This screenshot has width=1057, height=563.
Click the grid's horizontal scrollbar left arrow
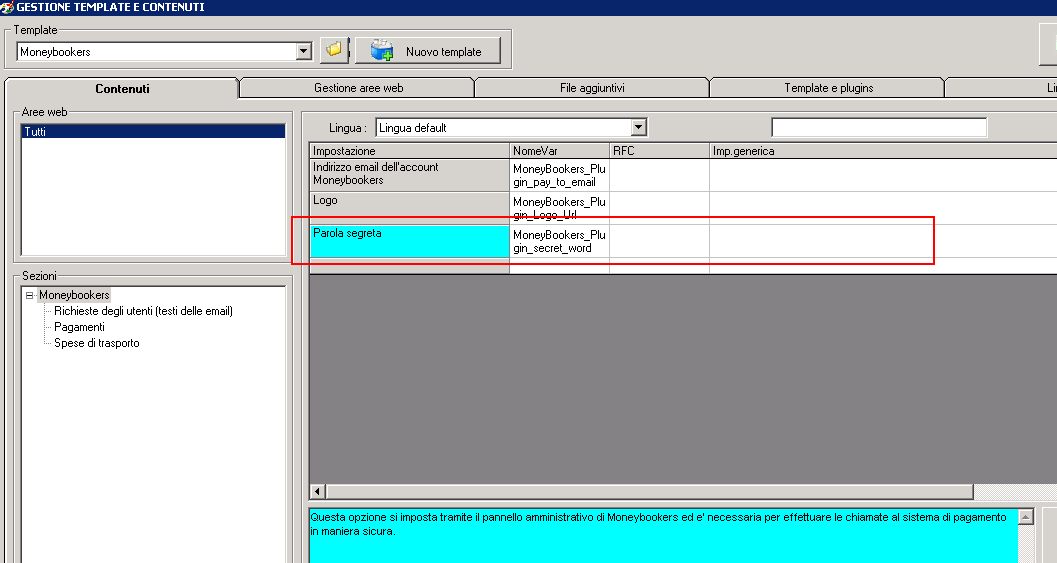(x=318, y=492)
